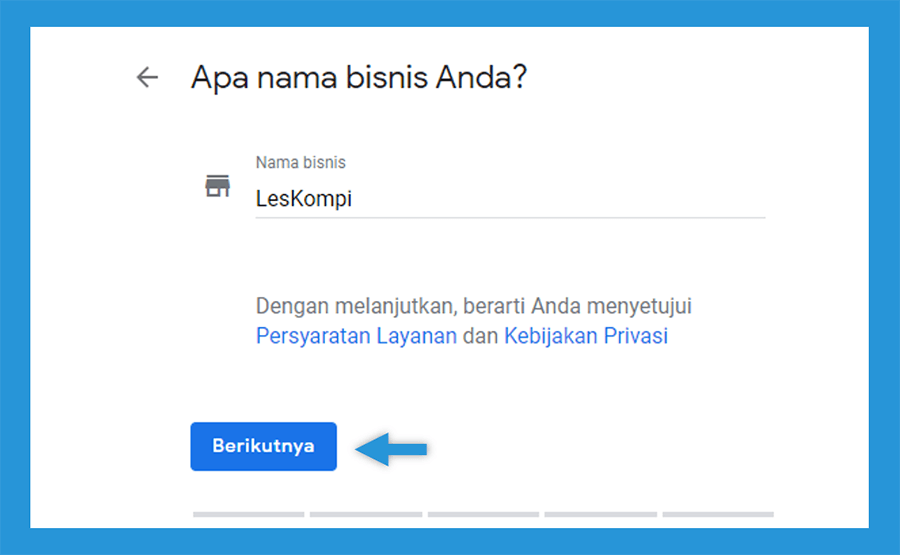Click the first progress bar segment
The width and height of the screenshot is (900, 555).
point(249,514)
